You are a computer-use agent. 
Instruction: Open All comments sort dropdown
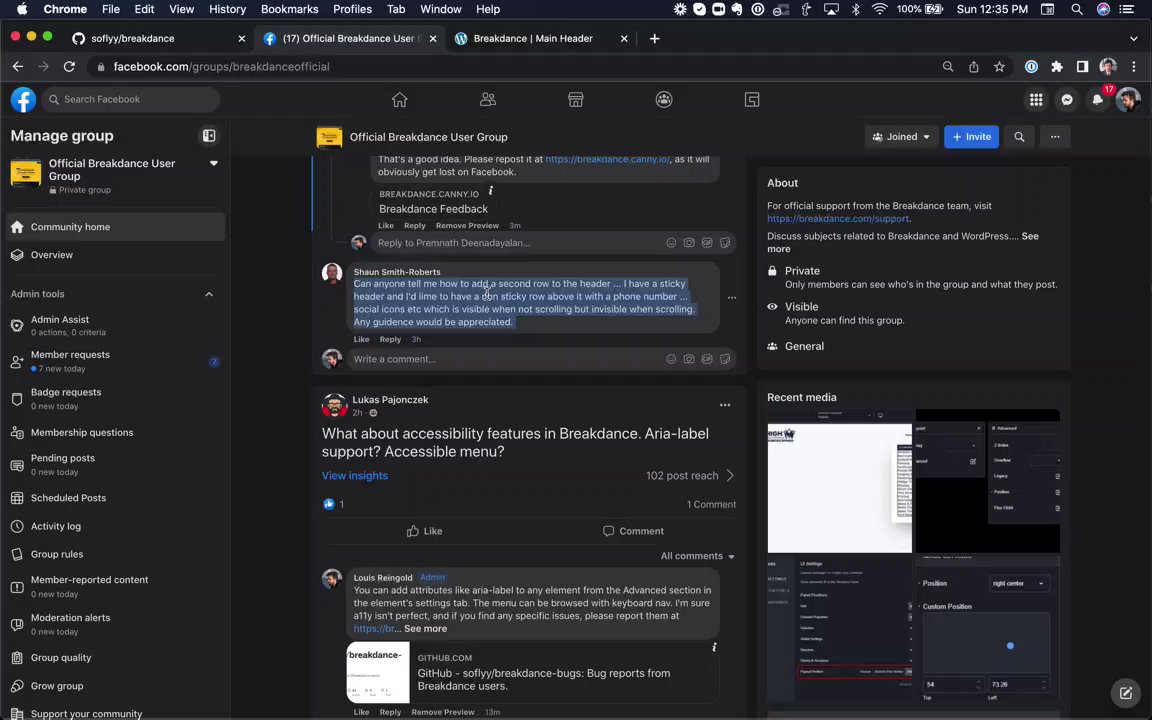(x=697, y=556)
